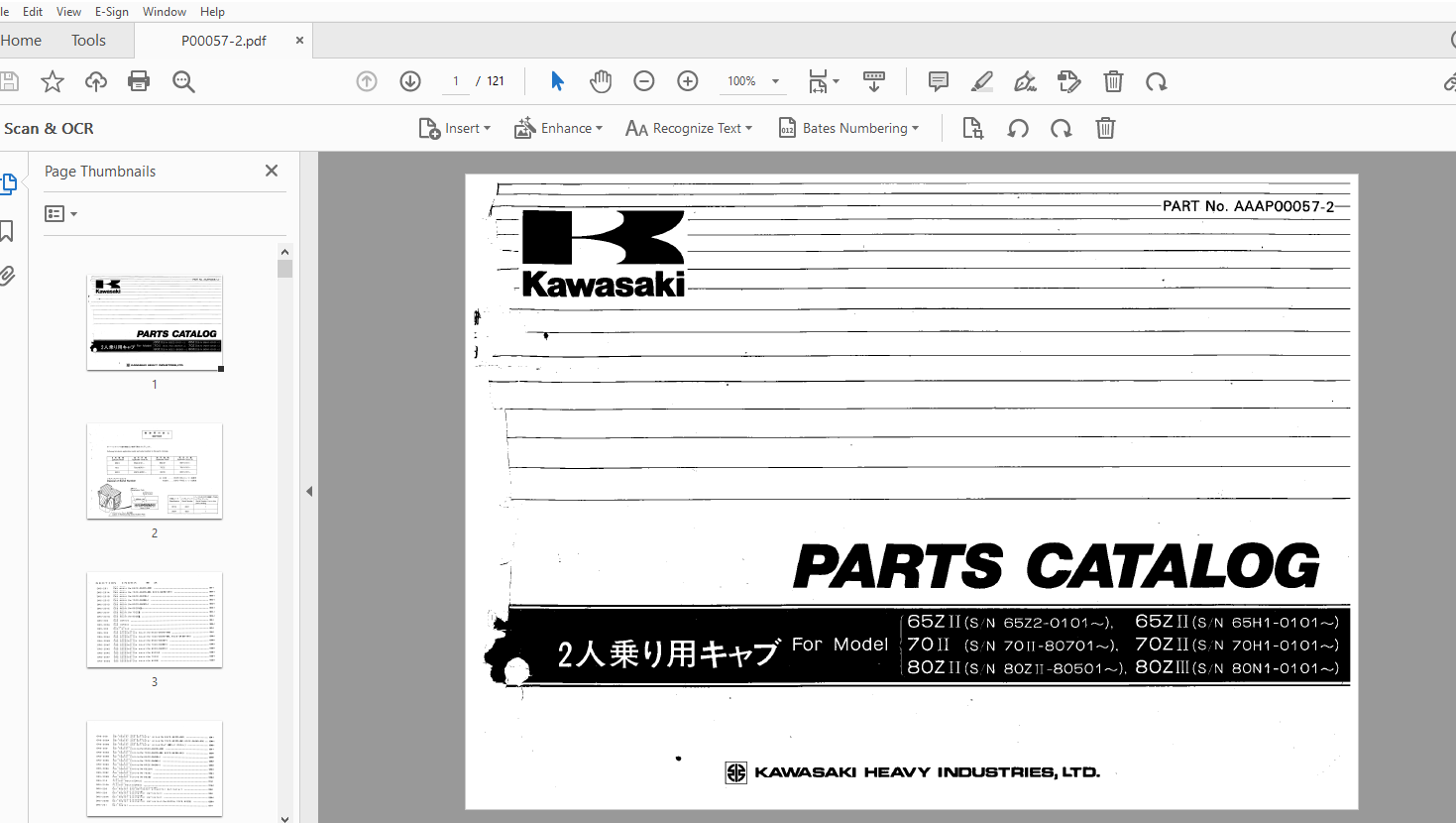Viewport: 1456px width, 823px height.
Task: Open the Bookmarks side panel
Action: pos(7,231)
